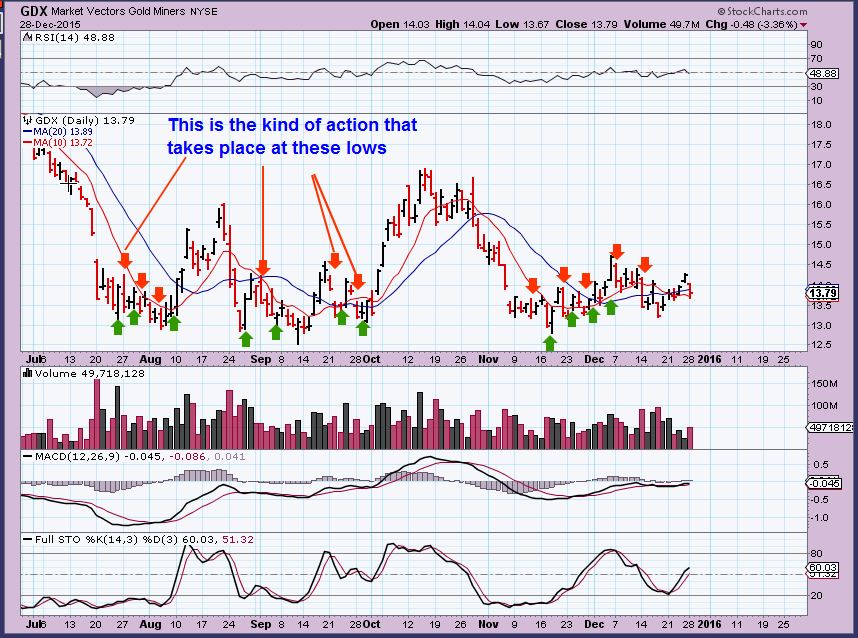The image size is (858, 638).
Task: Click the bar-chart icon before GDX (Daily)
Action: [28, 120]
